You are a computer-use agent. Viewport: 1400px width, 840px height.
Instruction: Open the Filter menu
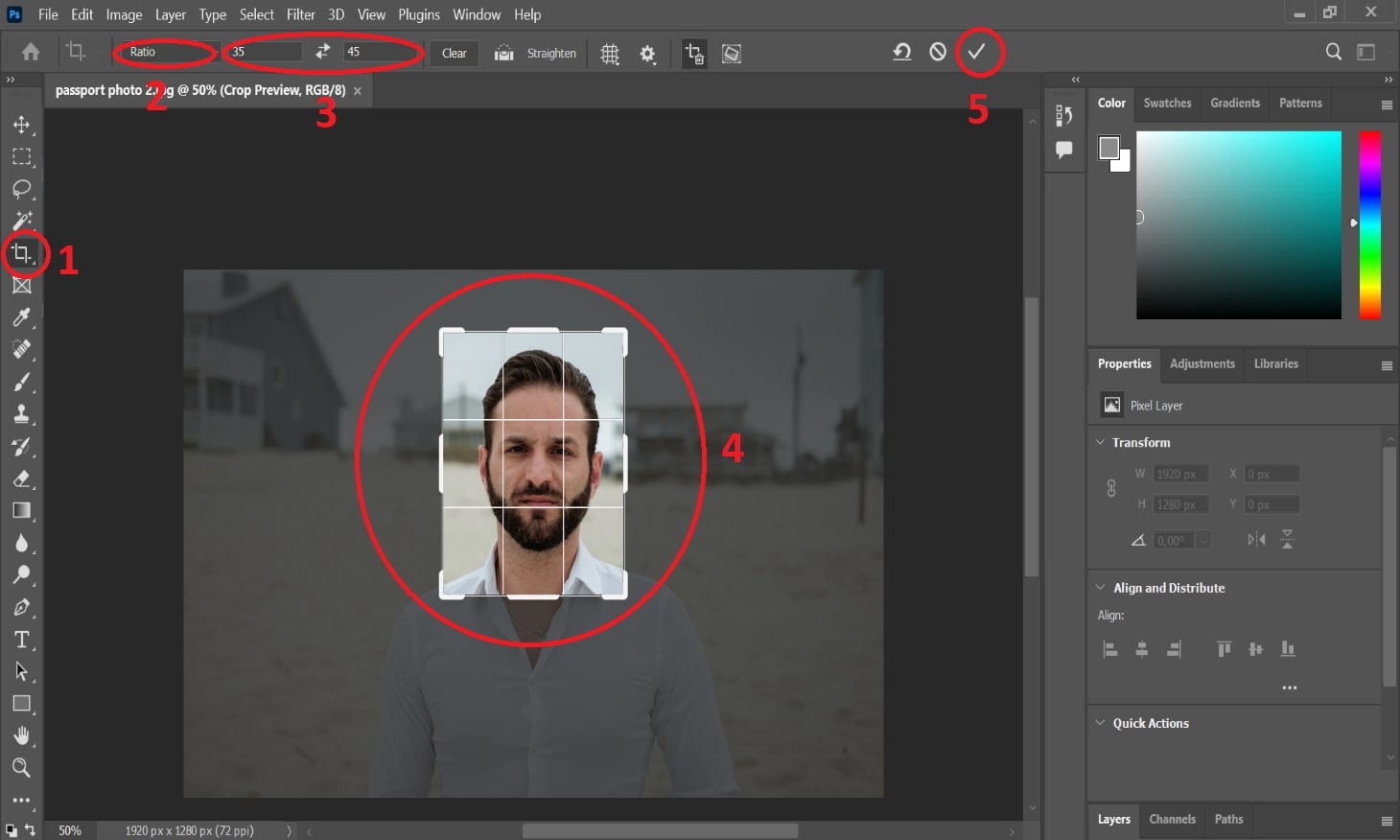[301, 14]
